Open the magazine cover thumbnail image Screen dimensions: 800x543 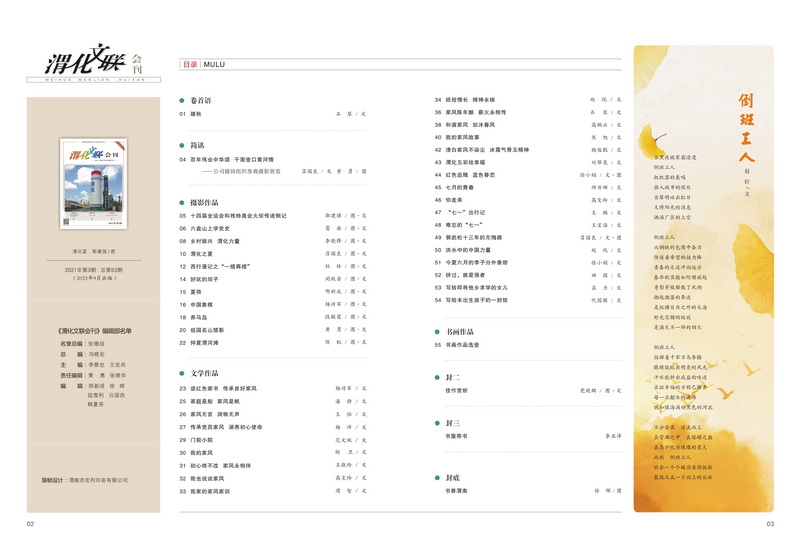click(x=92, y=185)
